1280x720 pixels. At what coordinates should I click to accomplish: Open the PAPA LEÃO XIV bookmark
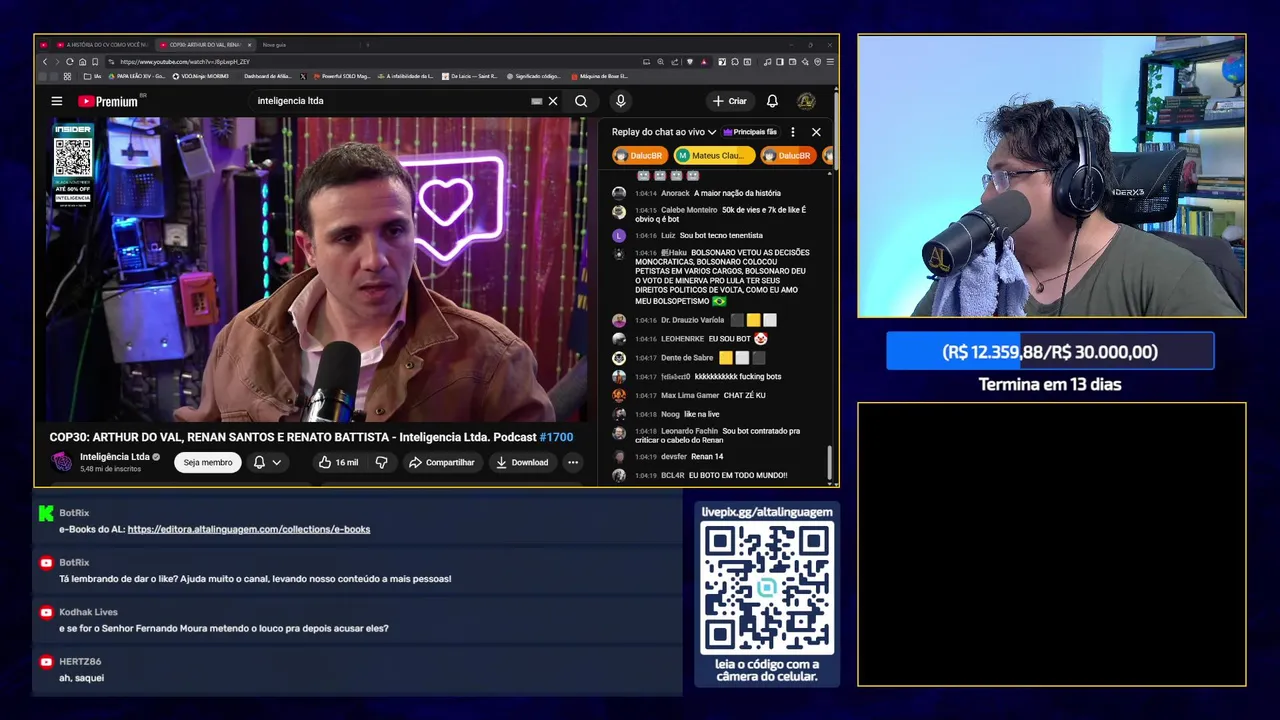(136, 76)
